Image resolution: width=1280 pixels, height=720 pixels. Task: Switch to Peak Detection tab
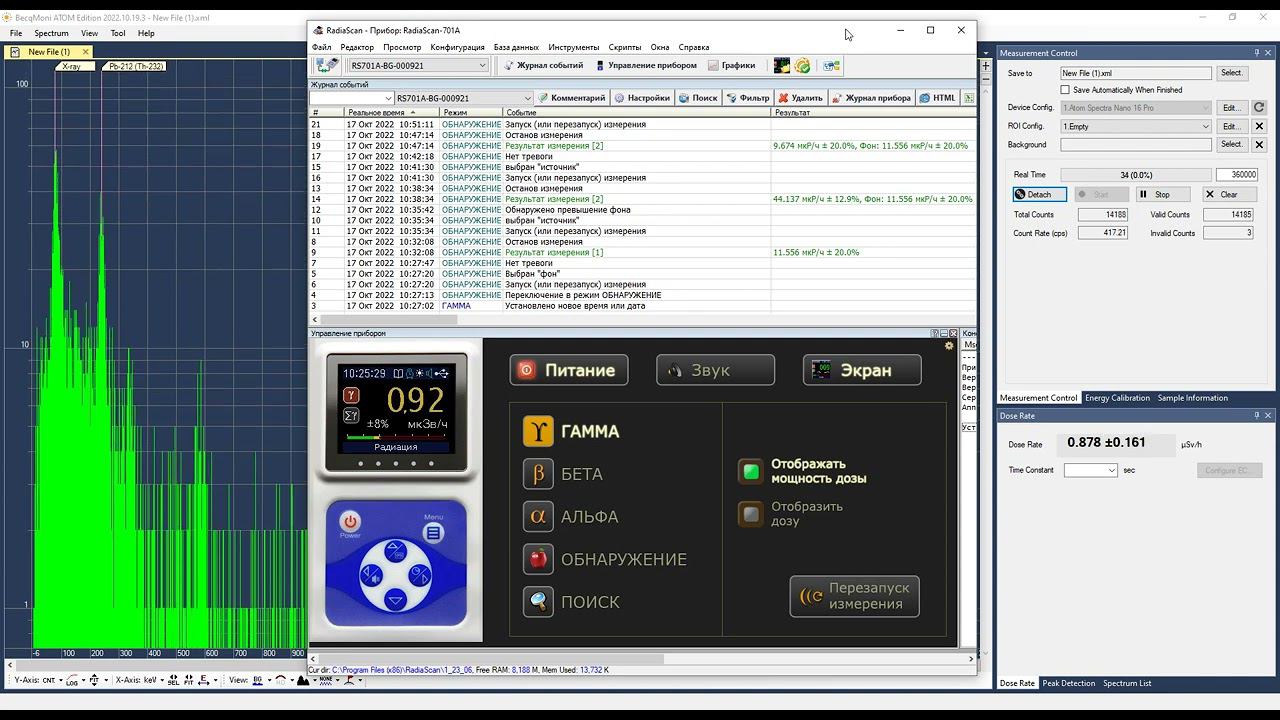(1068, 683)
